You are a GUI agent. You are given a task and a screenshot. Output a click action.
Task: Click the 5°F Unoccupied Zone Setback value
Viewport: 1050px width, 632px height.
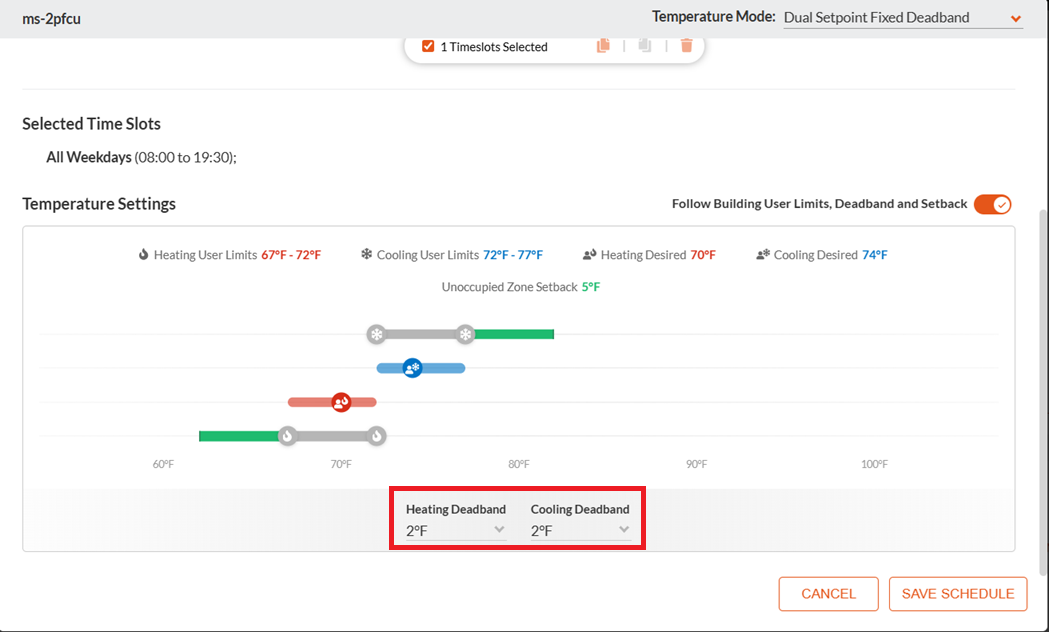click(591, 287)
